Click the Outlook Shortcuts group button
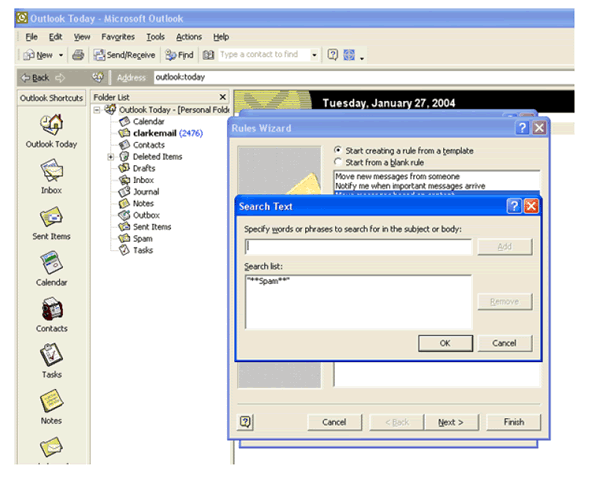Image resolution: width=600 pixels, height=478 pixels. coord(52,98)
